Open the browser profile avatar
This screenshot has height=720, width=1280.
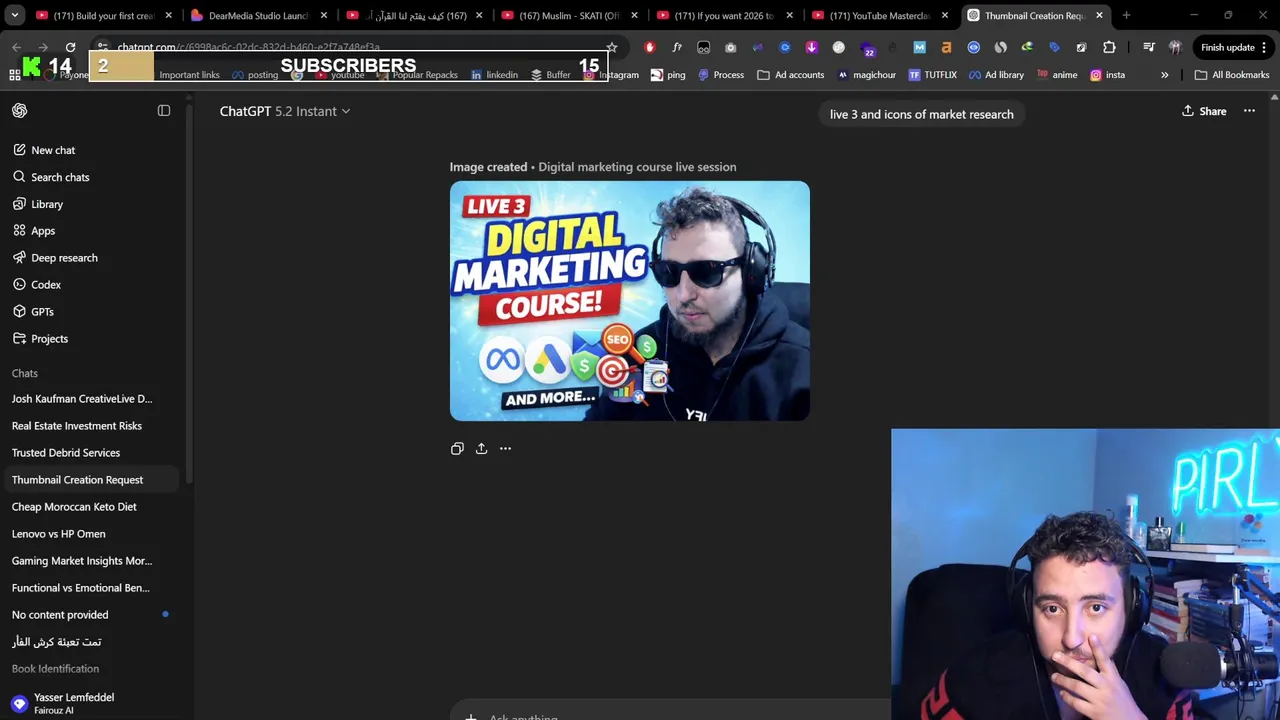click(x=1175, y=47)
